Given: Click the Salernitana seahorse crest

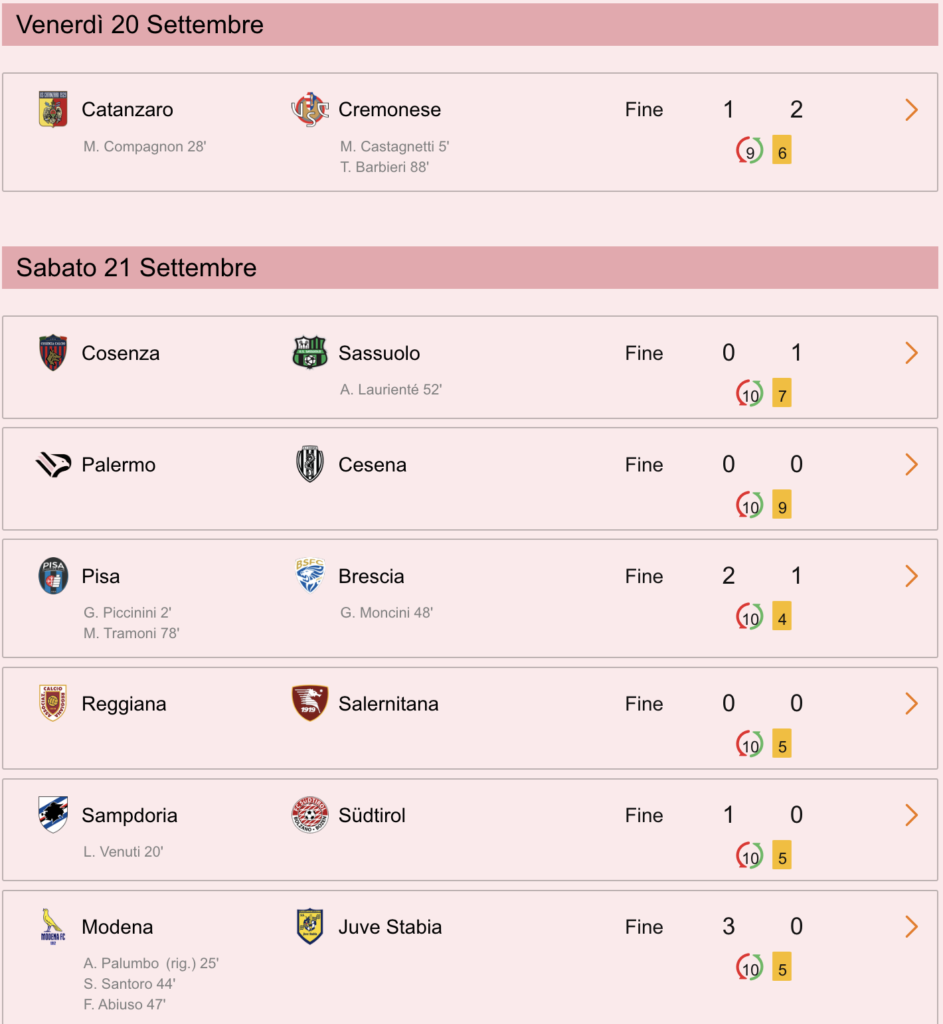Looking at the screenshot, I should [x=310, y=703].
